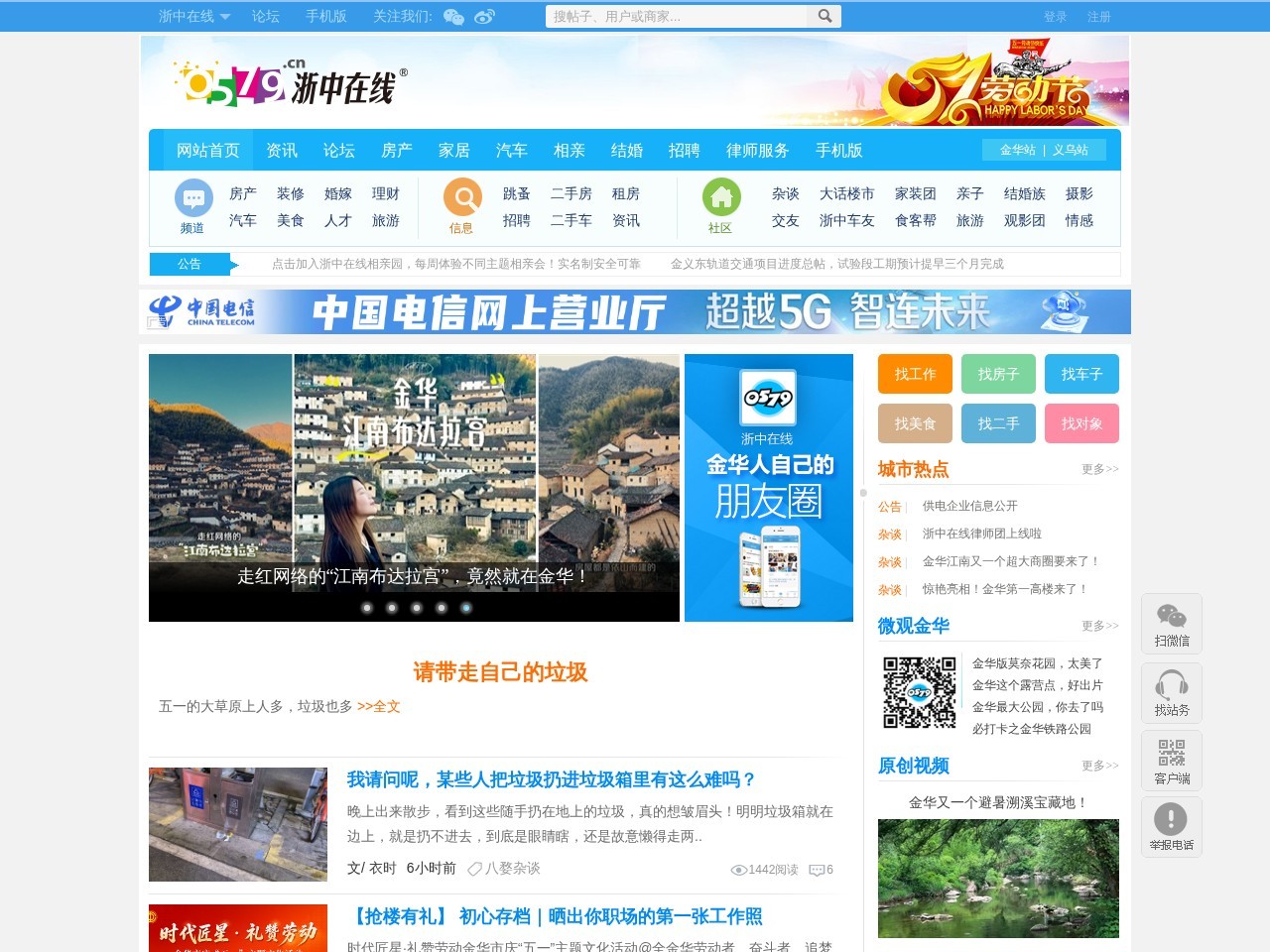
Task: Click the pink 找对象 button
Action: point(1081,423)
